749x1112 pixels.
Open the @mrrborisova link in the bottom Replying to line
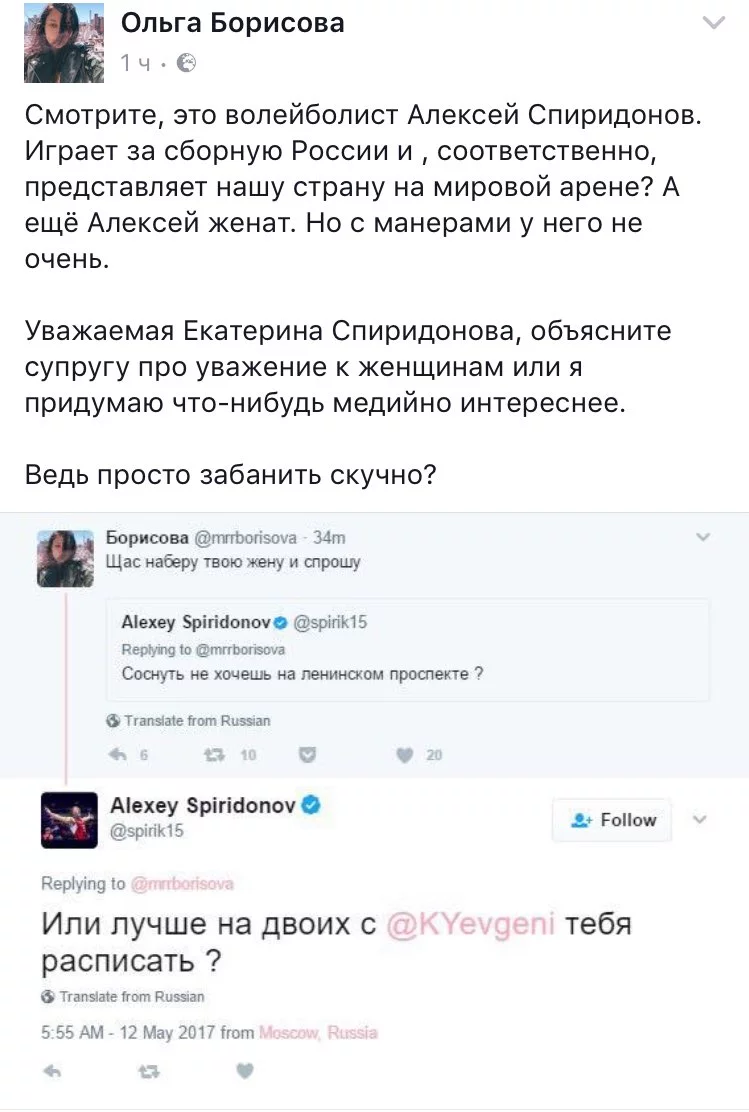(181, 883)
